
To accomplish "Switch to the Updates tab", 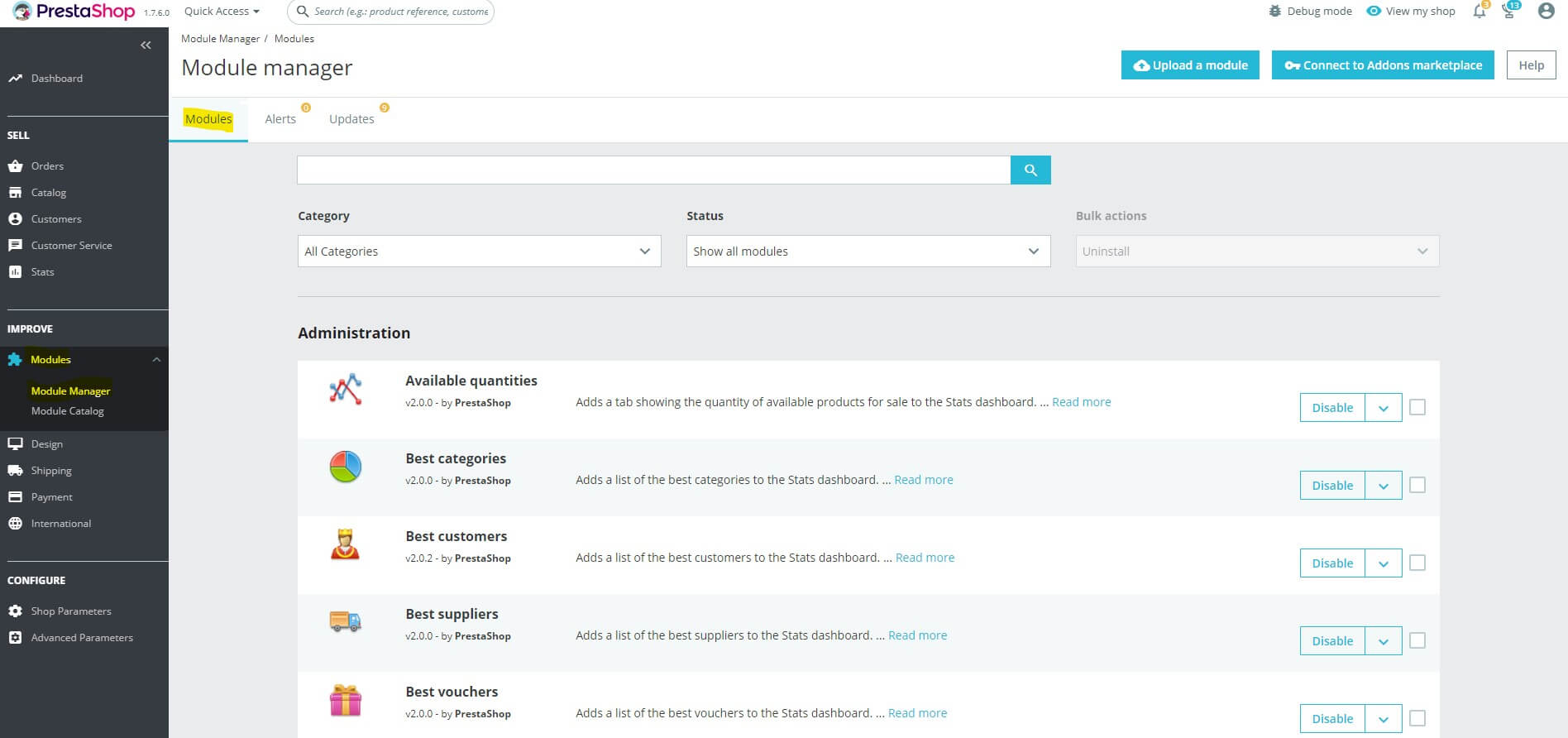I will coord(352,119).
